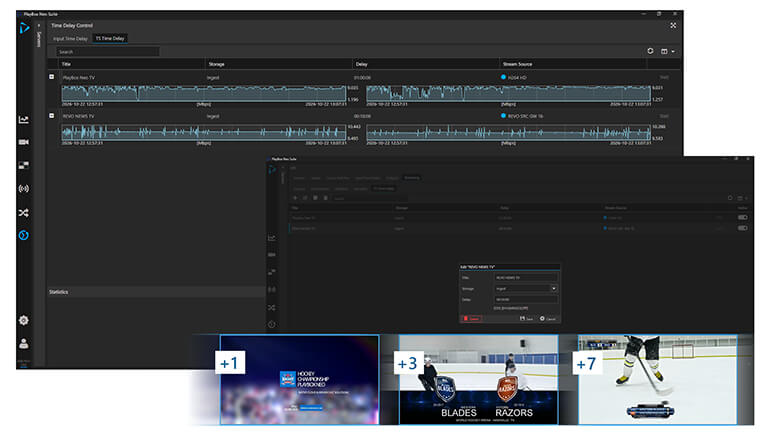Open the camera inputs icon in the sidebar

[x=24, y=142]
